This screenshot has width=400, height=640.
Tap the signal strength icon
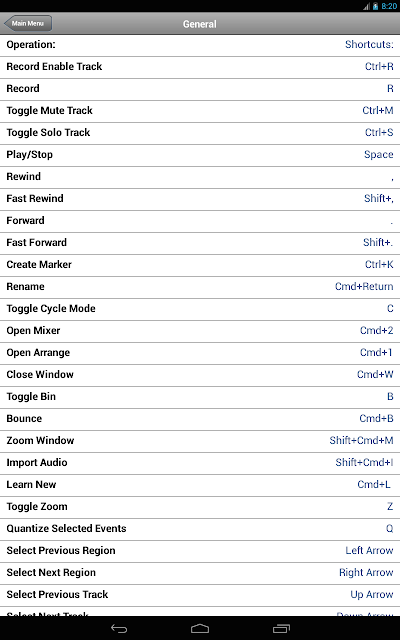click(x=366, y=6)
